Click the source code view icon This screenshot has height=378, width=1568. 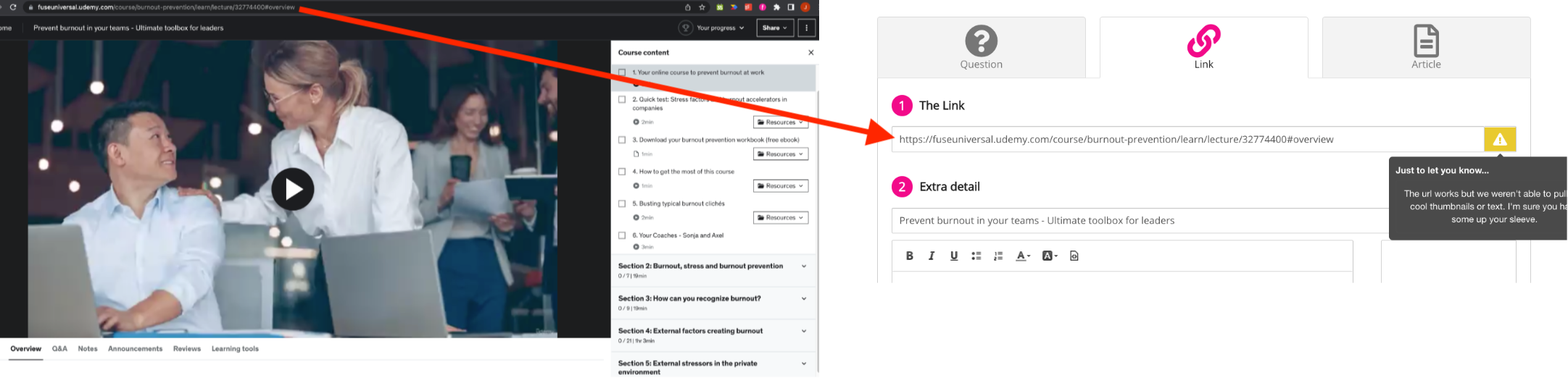(x=1074, y=256)
